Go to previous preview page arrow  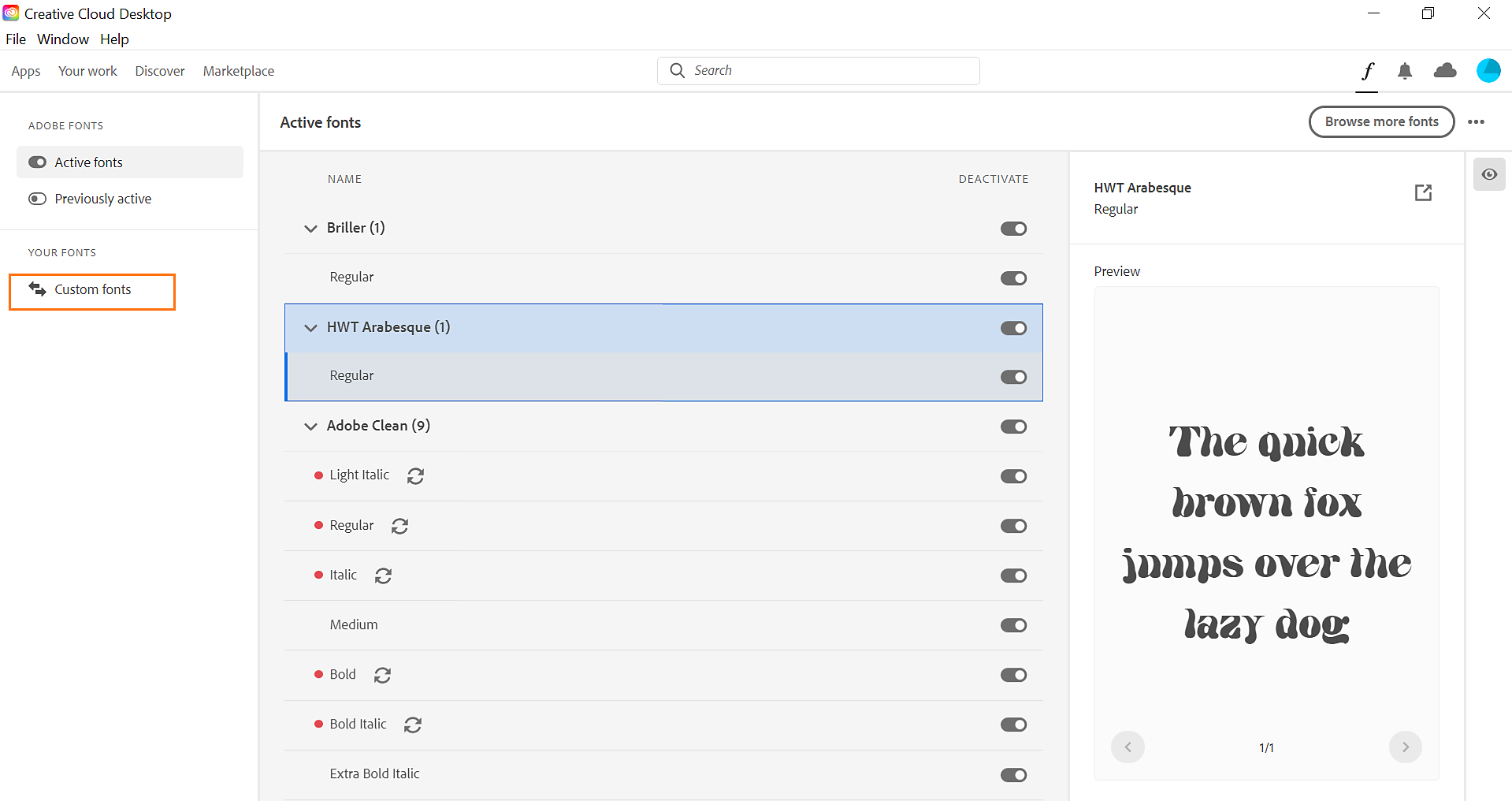[1127, 747]
